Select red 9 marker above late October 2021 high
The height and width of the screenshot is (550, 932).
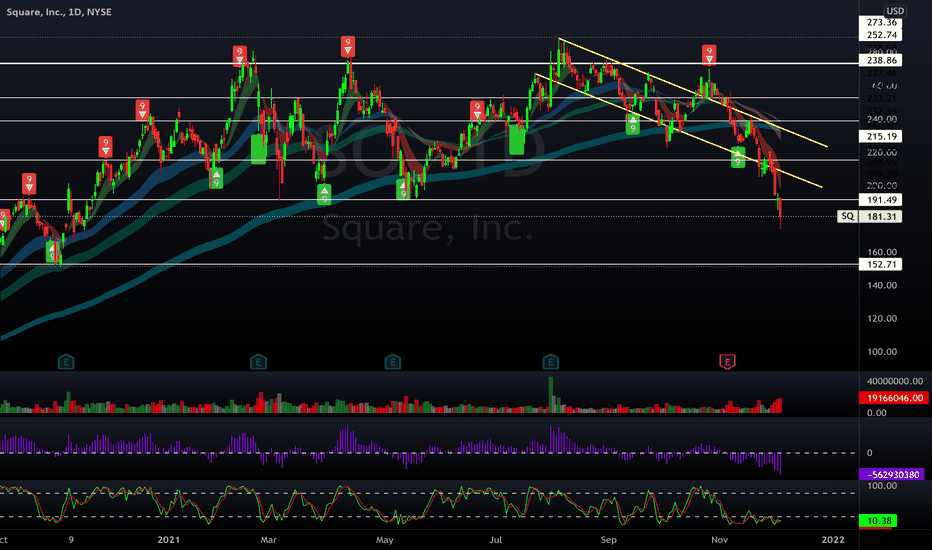coord(709,55)
